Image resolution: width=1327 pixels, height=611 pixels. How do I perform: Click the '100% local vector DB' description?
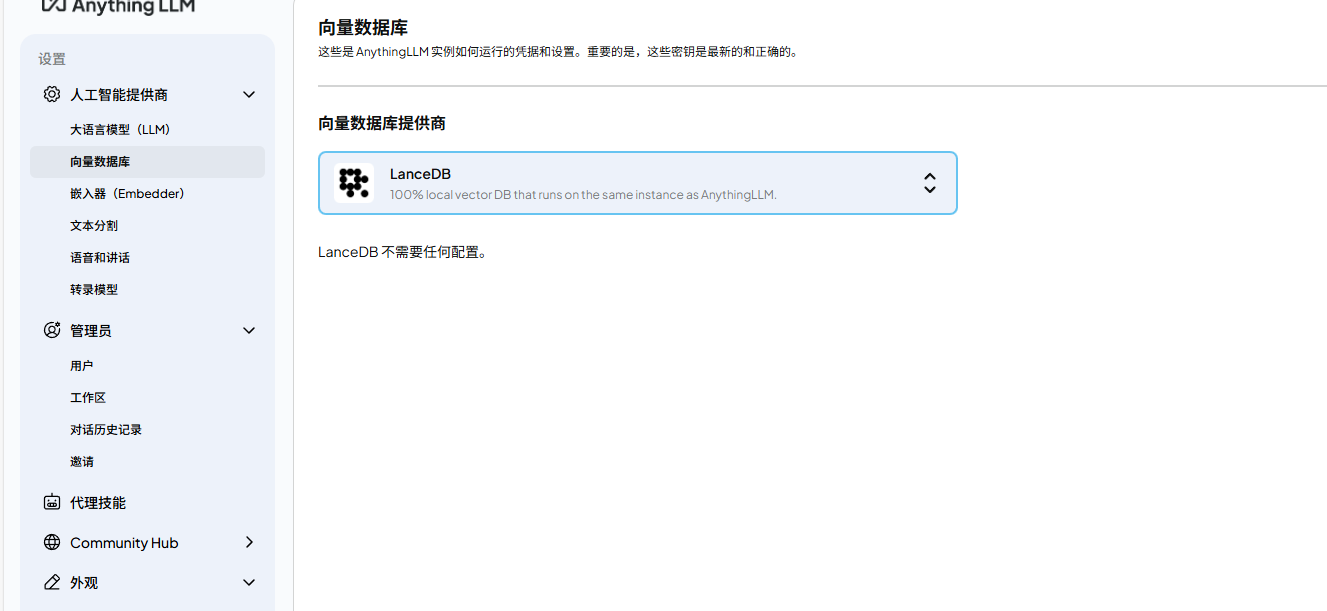pos(583,194)
